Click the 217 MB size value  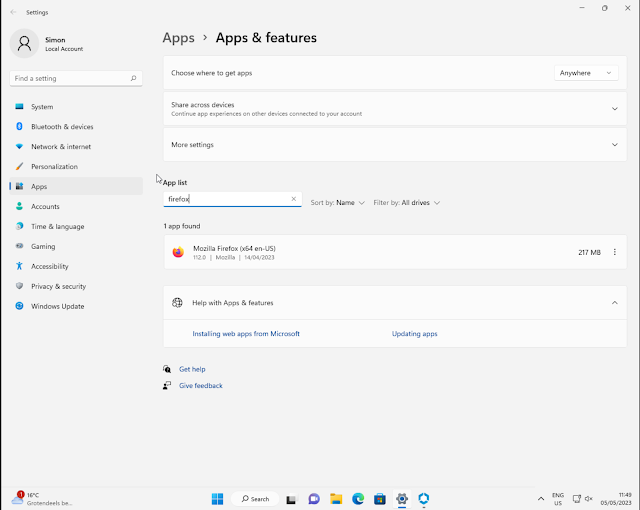[x=589, y=253]
